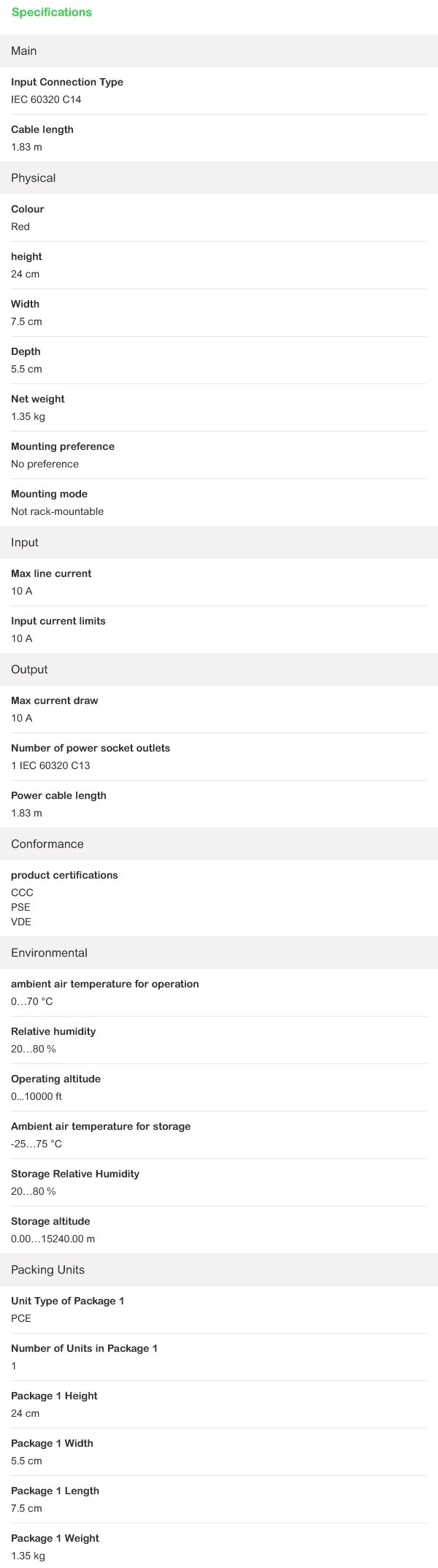Toggle the Environmental section header
Viewport: 438px width, 1568px height.
pos(219,953)
